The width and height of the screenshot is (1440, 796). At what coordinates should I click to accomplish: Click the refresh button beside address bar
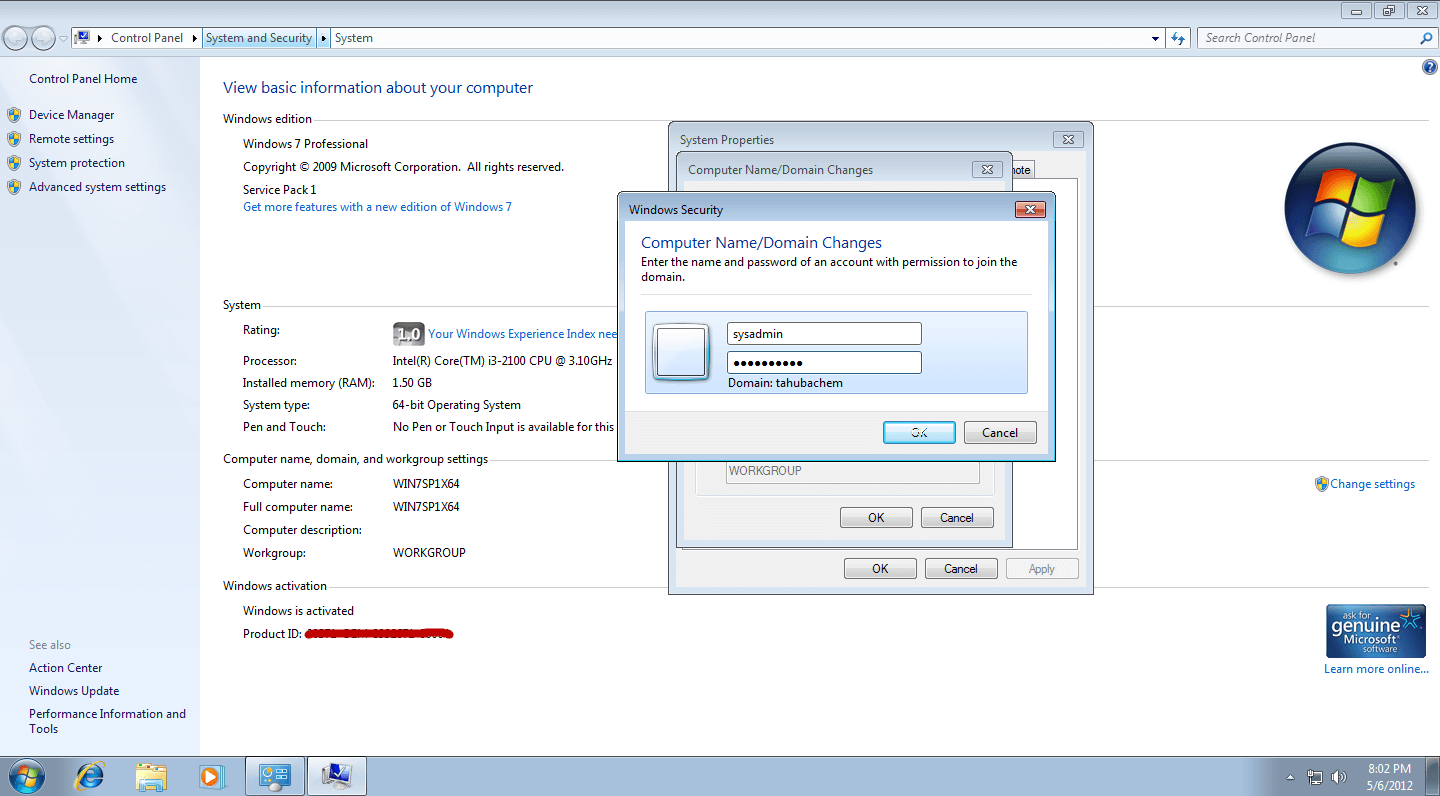tap(1178, 38)
